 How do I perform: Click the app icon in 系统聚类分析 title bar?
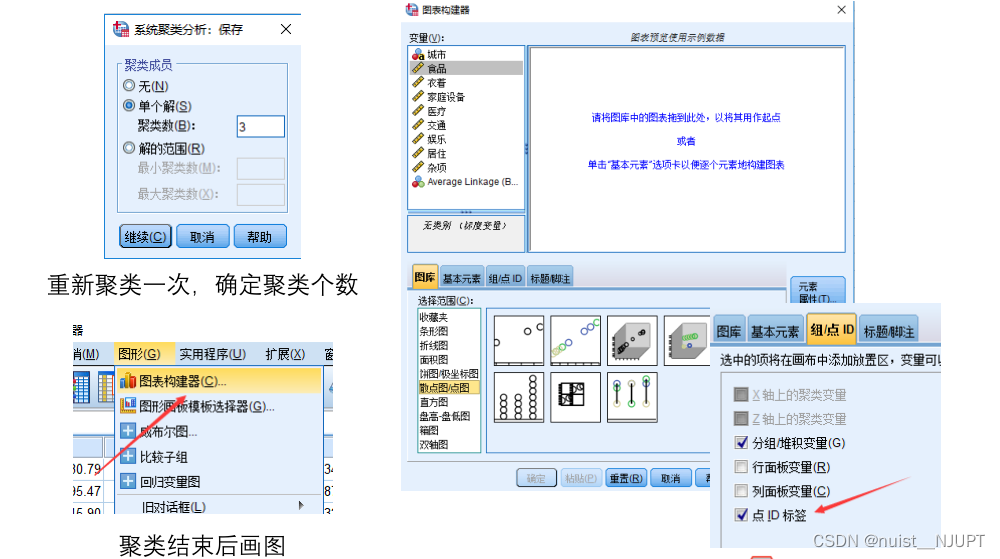pos(121,29)
